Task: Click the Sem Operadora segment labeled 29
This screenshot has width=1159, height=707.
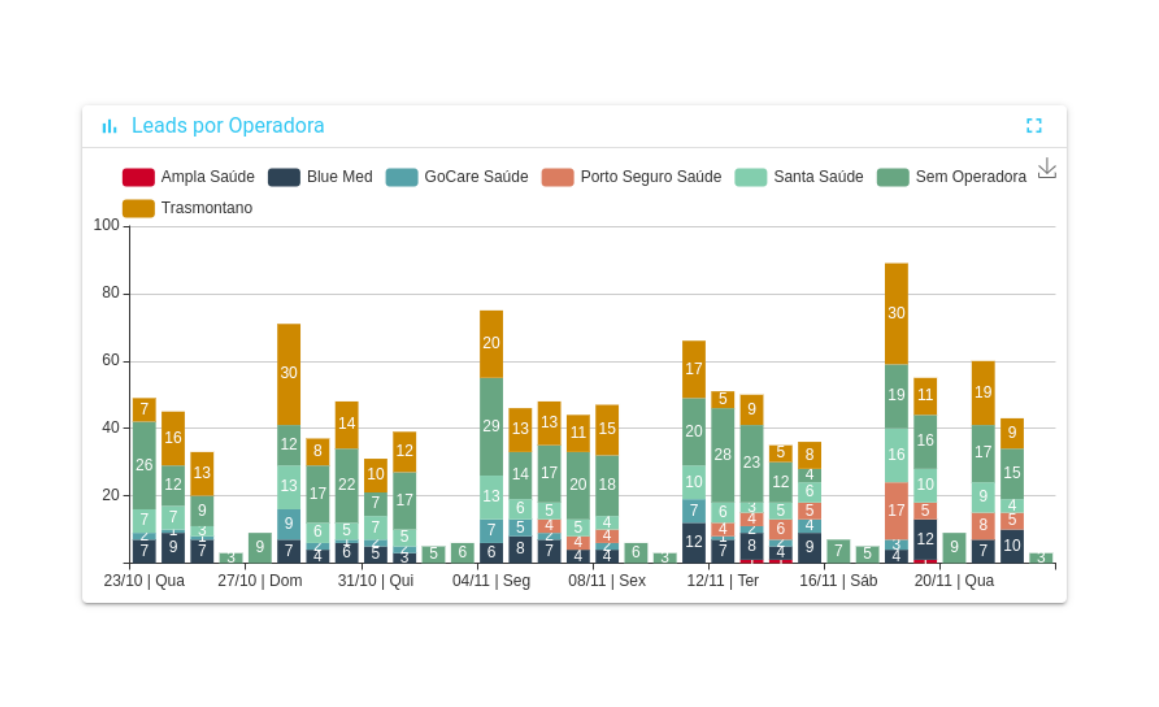Action: click(x=491, y=426)
